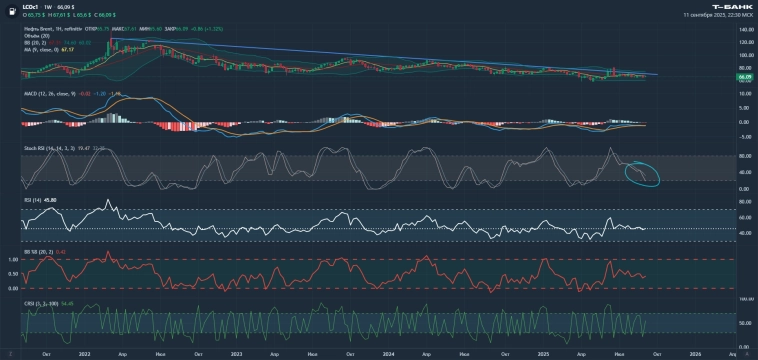Image resolution: width=758 pixels, height=360 pixels.
Task: Click the 2026 label on time axis
Action: coord(696,354)
